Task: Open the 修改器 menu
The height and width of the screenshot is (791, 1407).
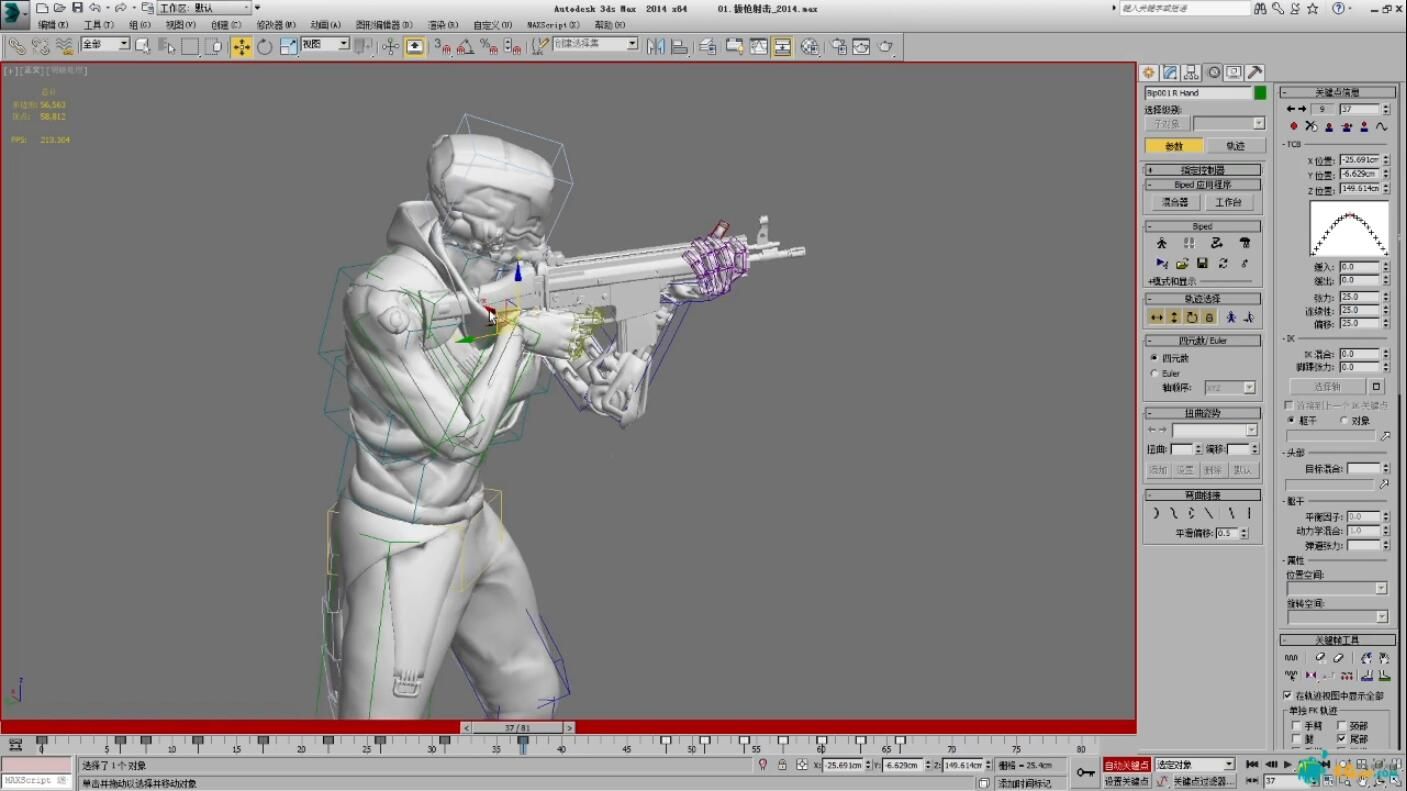Action: pos(276,24)
